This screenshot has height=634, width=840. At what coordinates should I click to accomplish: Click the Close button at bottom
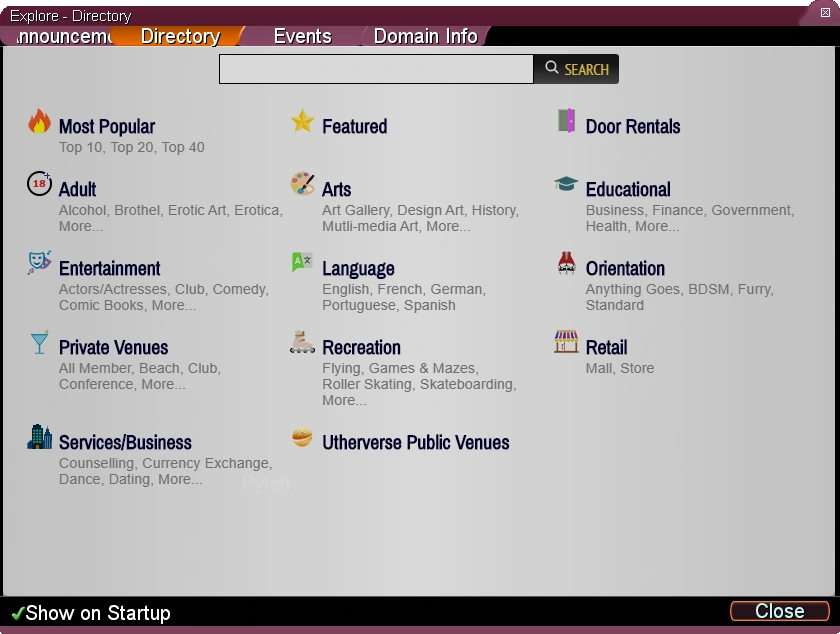click(x=779, y=611)
